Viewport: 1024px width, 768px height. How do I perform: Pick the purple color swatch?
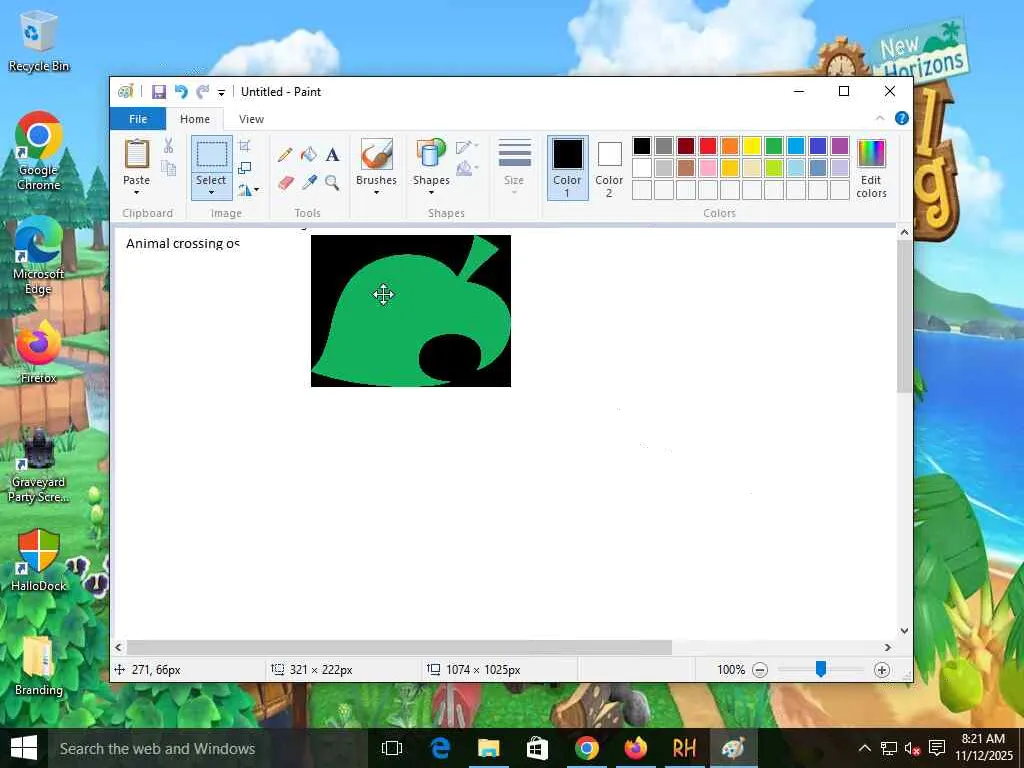click(840, 146)
